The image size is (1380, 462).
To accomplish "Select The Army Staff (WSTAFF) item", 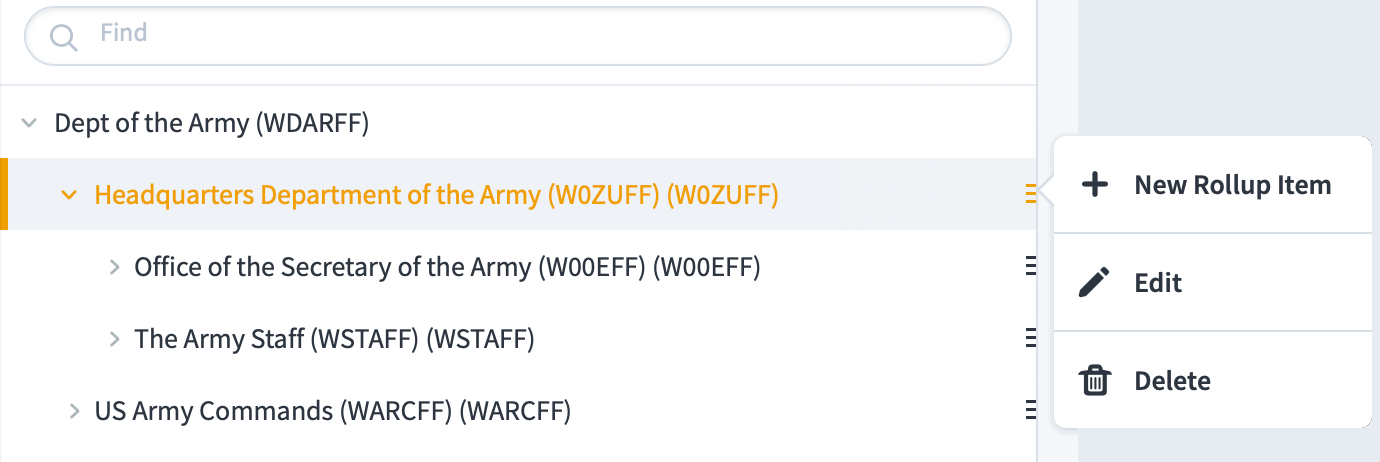I will coord(335,339).
